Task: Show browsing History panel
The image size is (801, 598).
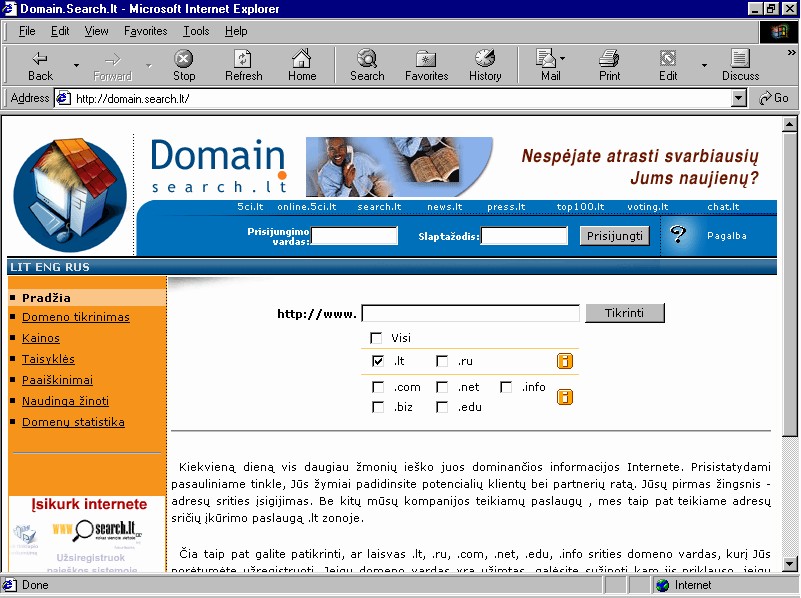Action: coord(485,65)
